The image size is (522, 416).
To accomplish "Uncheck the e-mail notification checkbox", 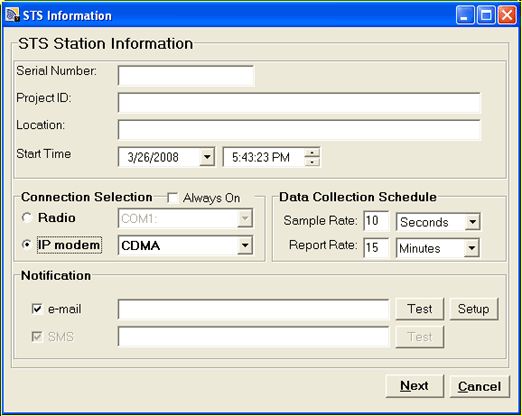I will coord(37,309).
